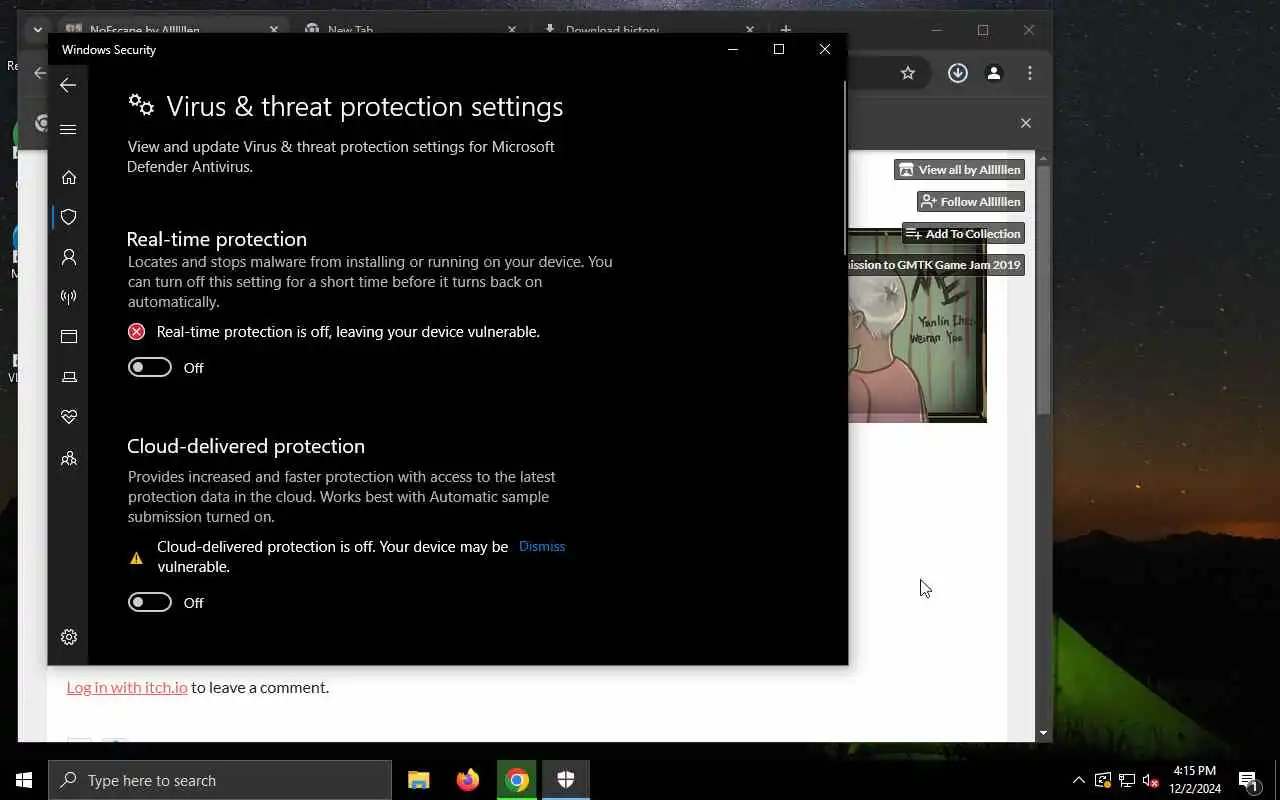
Task: Click the scroll down arrow in Chrome's scrollbar
Action: pos(1043,733)
